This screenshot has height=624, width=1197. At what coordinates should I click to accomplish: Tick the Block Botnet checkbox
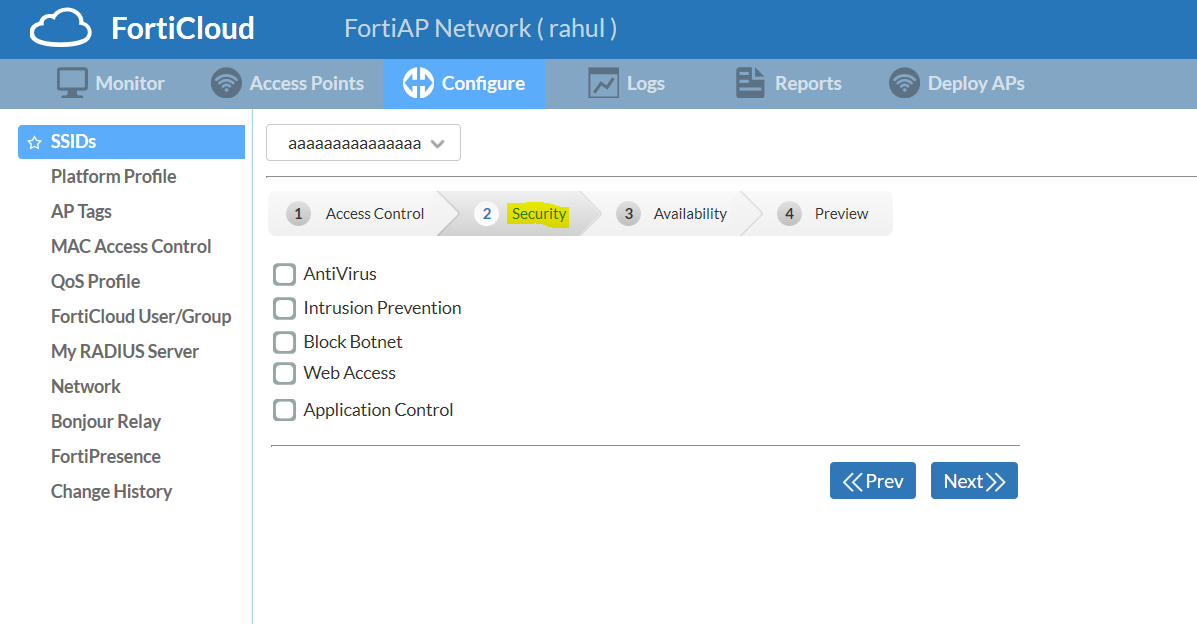[x=285, y=342]
